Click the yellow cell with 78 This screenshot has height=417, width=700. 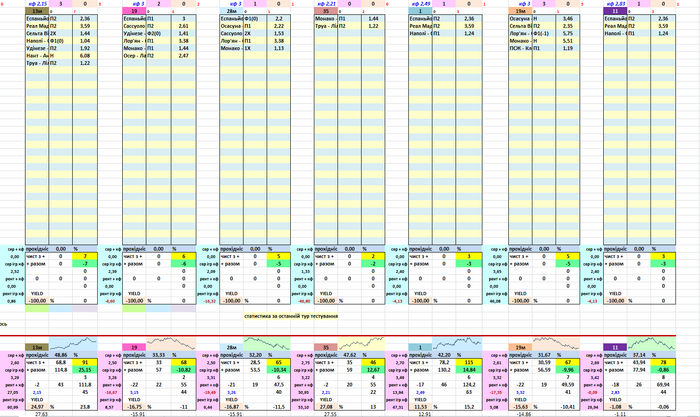click(663, 363)
